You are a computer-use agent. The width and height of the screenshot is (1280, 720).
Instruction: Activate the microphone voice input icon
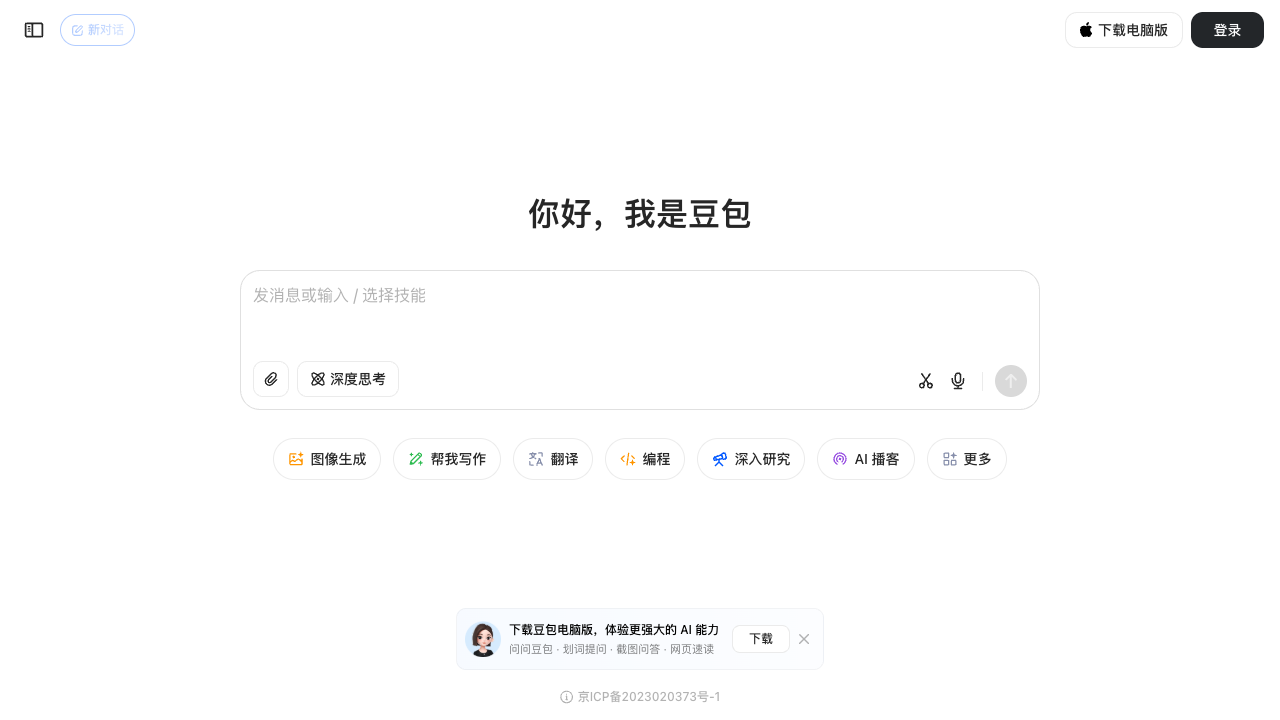(x=957, y=380)
